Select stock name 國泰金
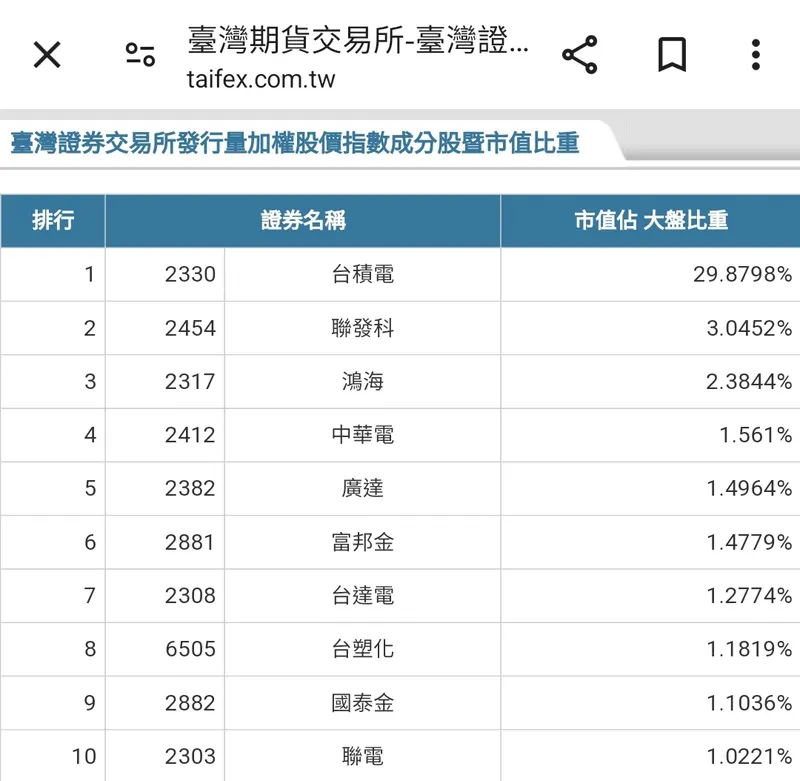 [363, 703]
